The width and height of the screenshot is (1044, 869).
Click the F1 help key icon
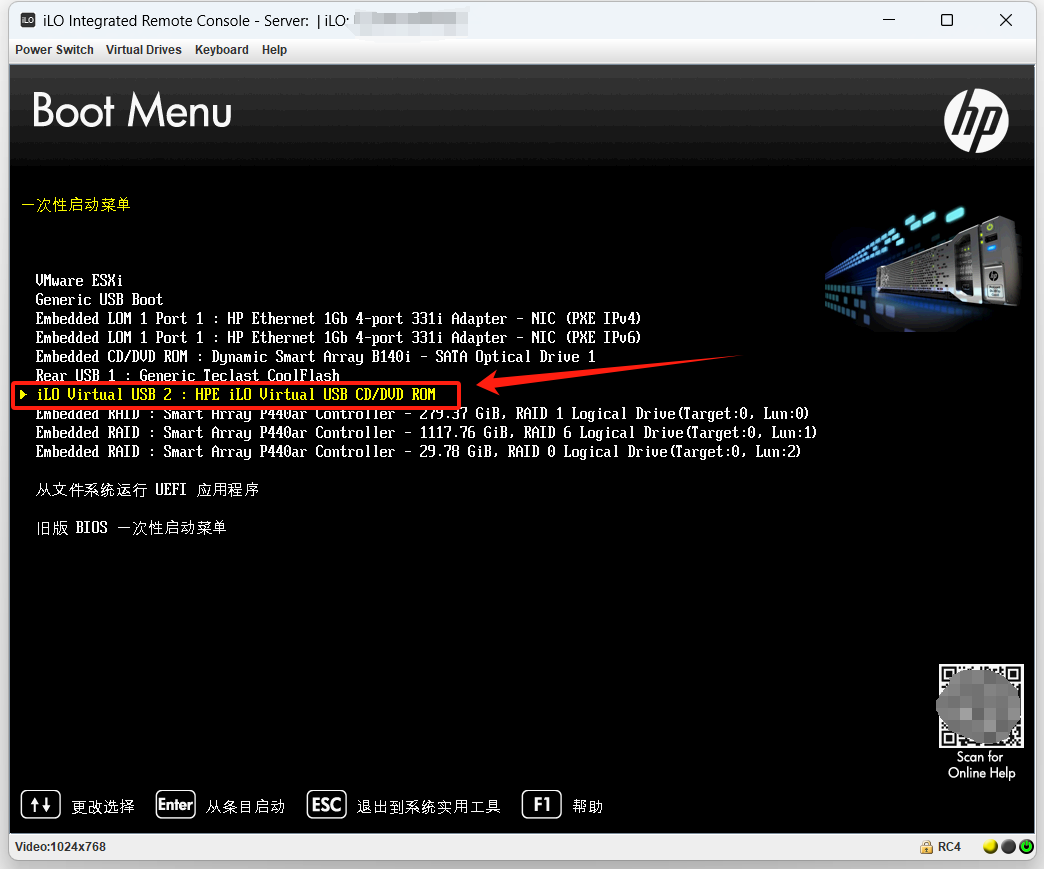point(541,804)
